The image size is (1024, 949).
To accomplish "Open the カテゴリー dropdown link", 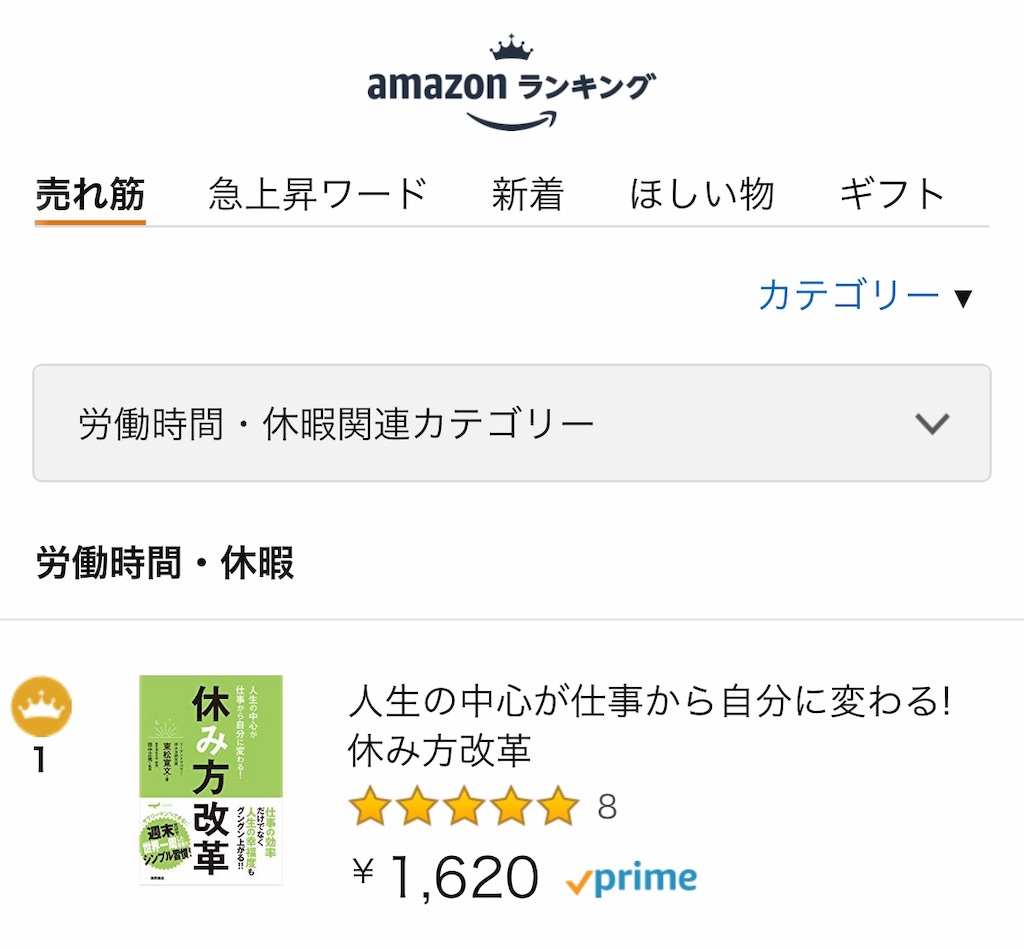I will (849, 295).
